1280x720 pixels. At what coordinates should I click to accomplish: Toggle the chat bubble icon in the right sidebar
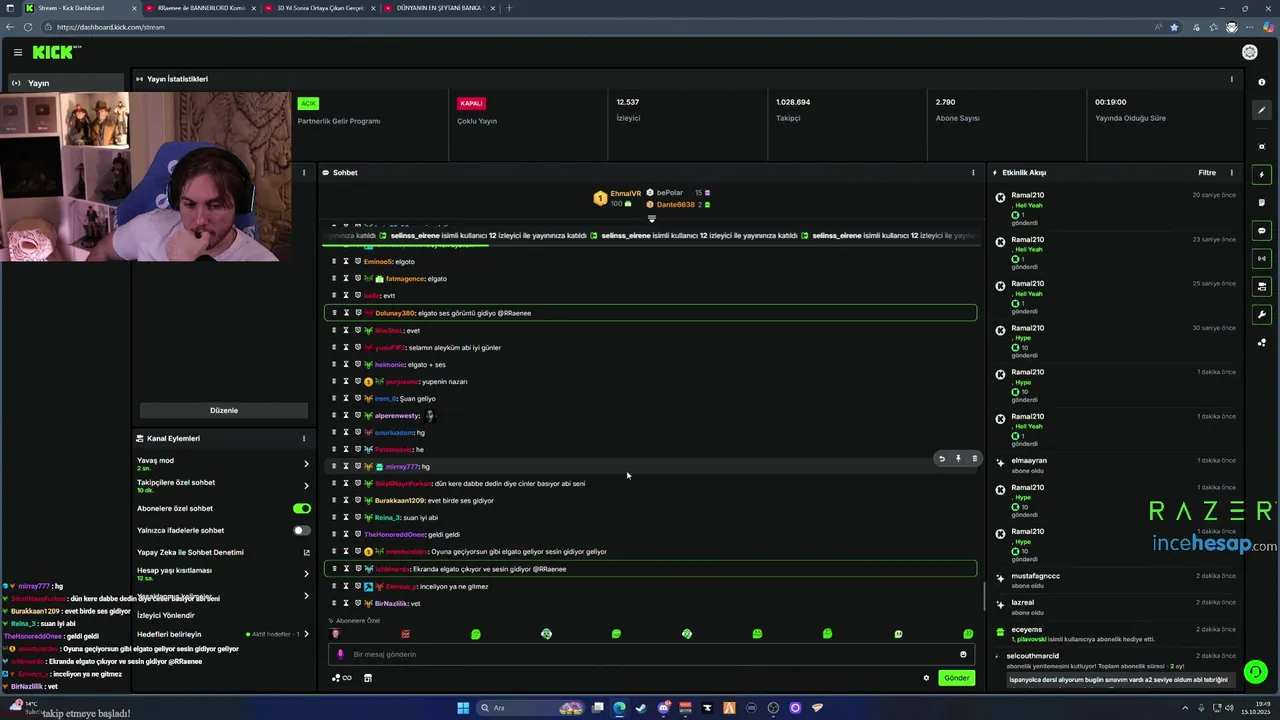[1262, 231]
